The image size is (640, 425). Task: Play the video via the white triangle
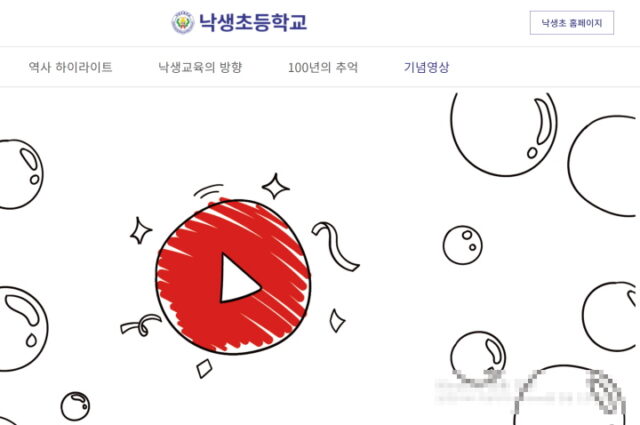click(240, 278)
